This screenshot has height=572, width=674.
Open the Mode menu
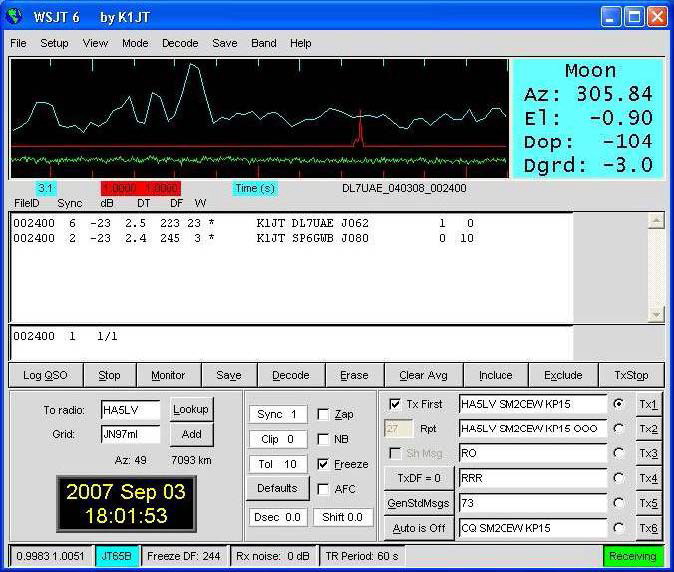click(135, 43)
